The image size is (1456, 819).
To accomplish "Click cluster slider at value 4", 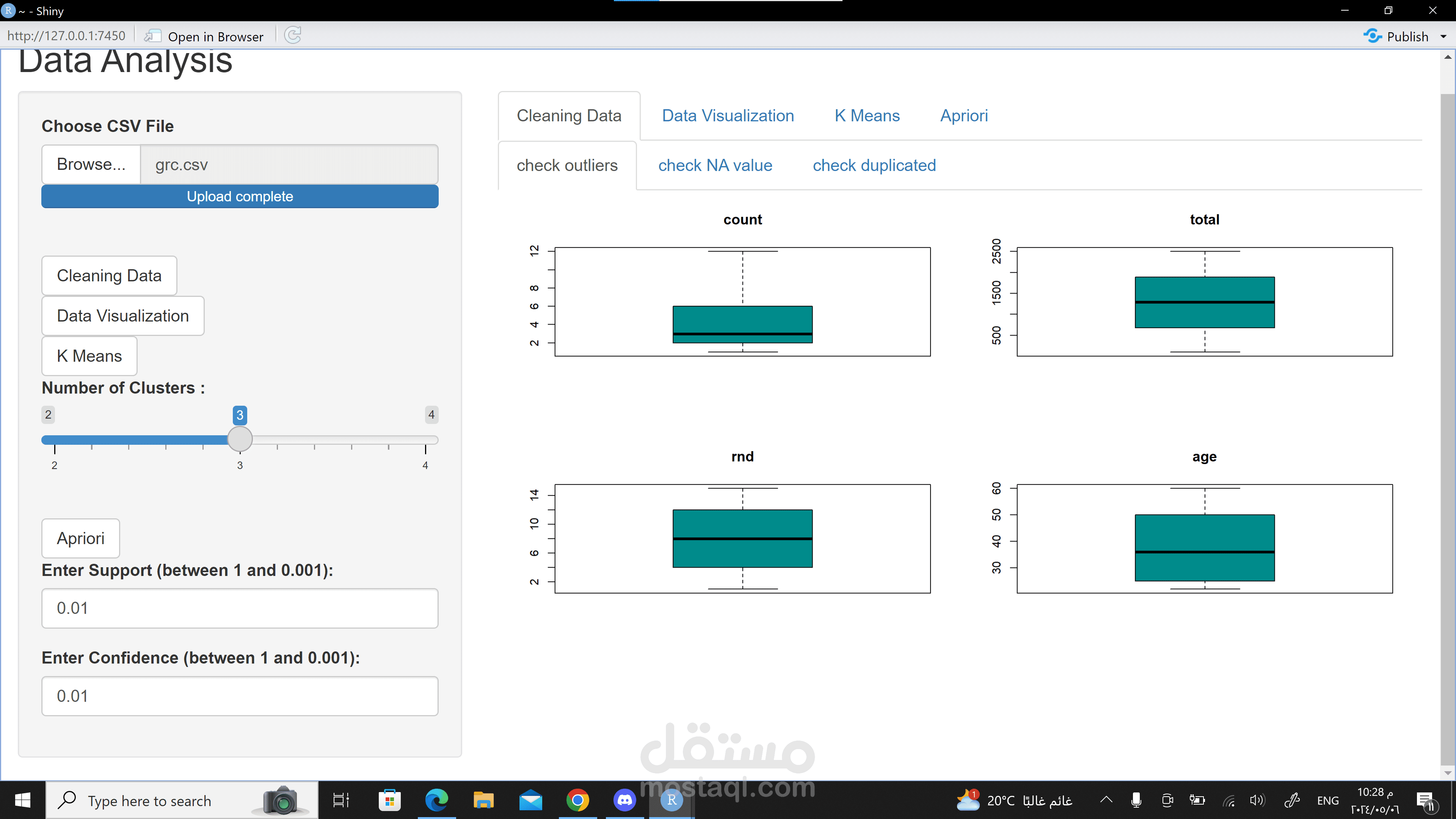I will coord(425,440).
